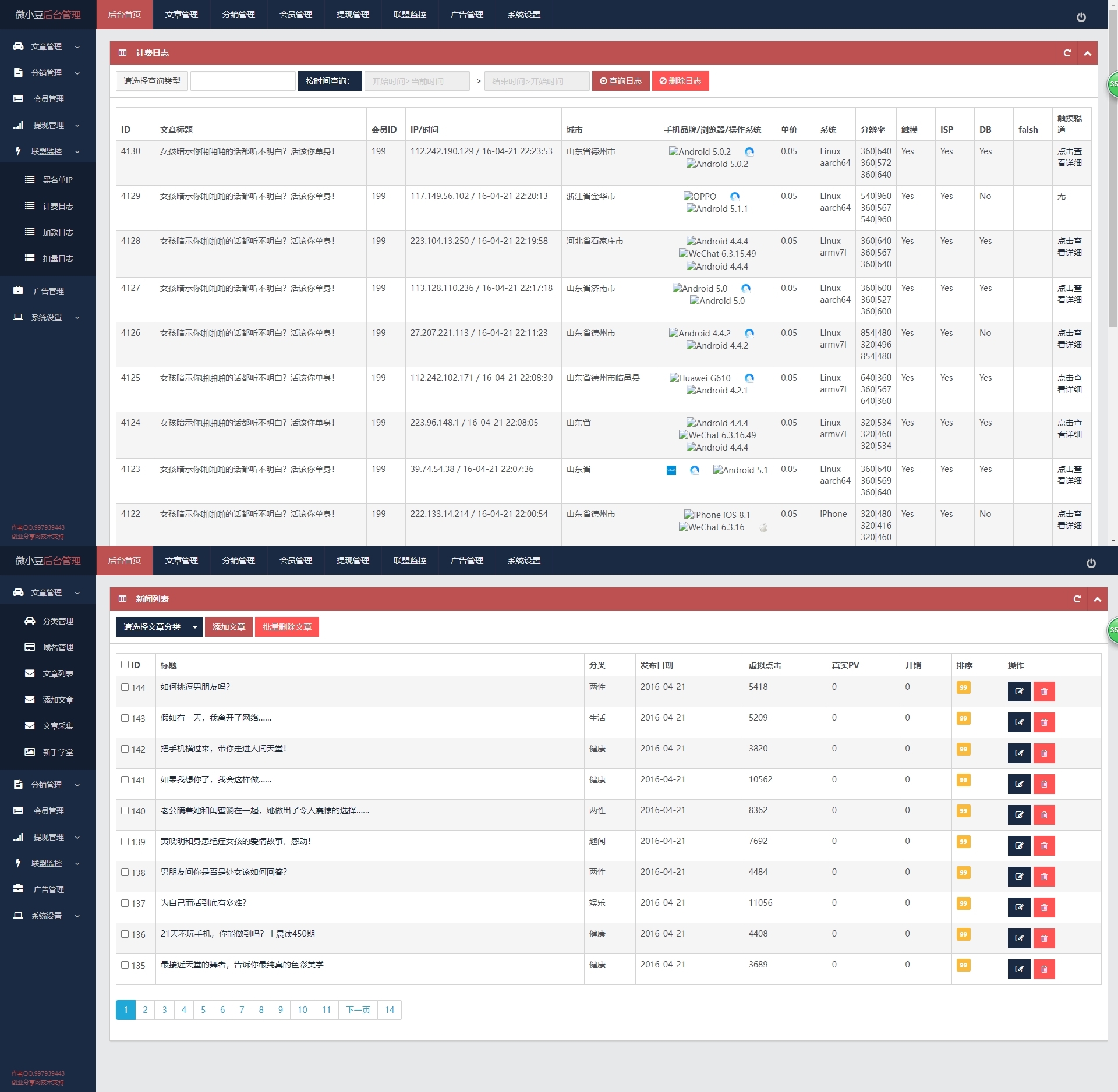This screenshot has height=1092, width=1118.
Task: Tick the checkbox for article 139
Action: (x=125, y=841)
